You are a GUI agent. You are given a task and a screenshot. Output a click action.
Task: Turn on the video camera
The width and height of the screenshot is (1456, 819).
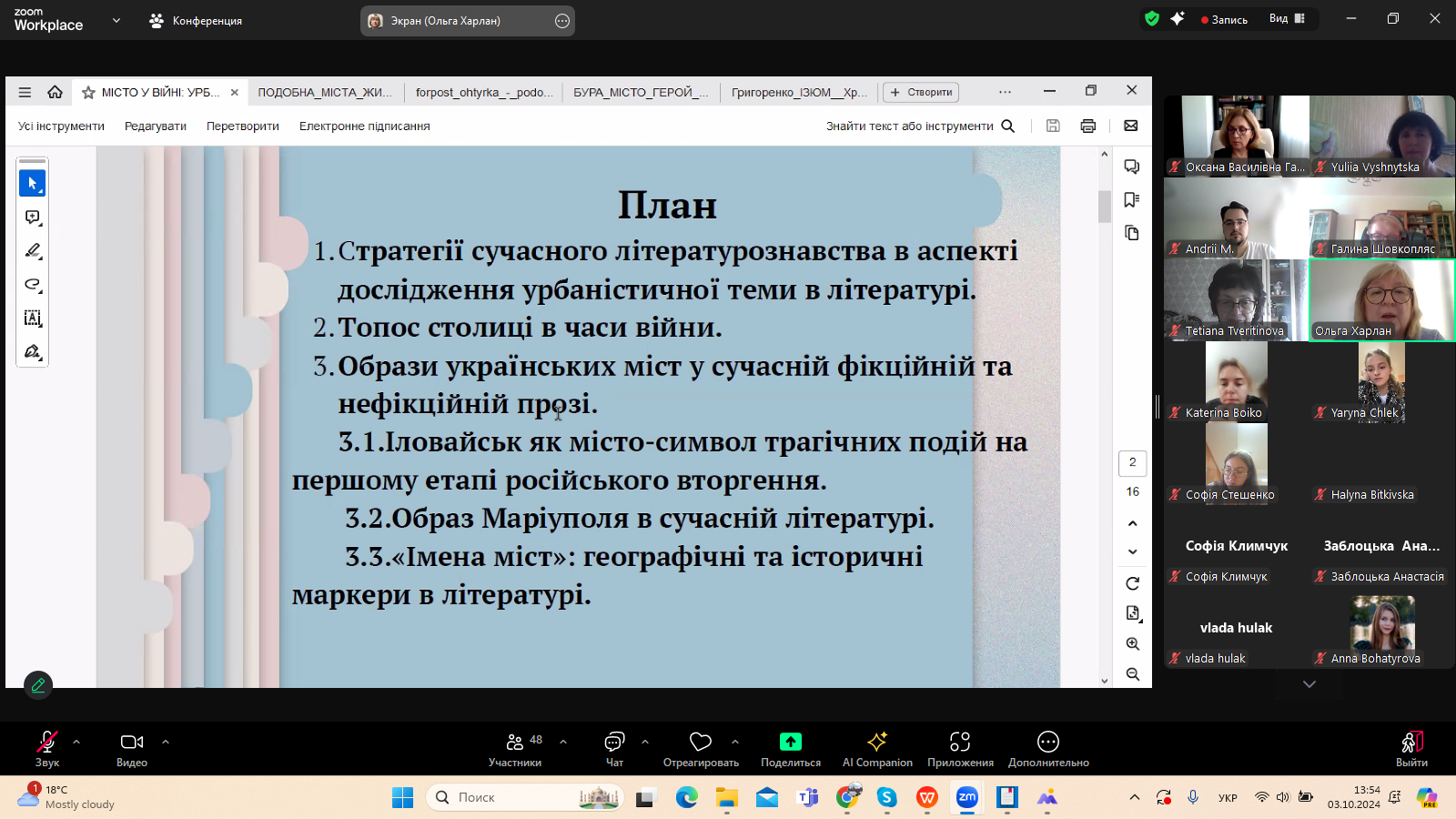[132, 748]
